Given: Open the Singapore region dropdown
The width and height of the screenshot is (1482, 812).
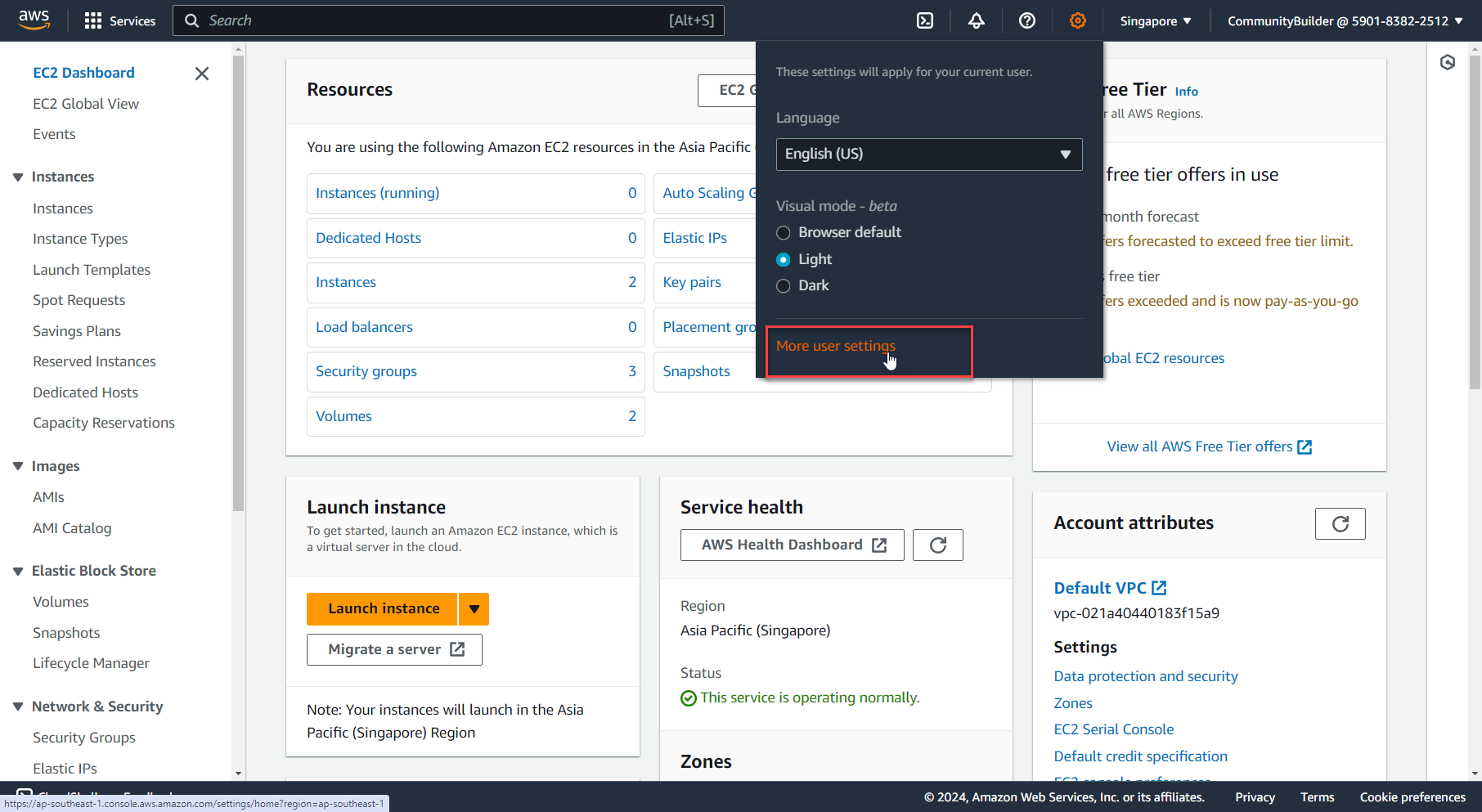Looking at the screenshot, I should click(x=1155, y=20).
